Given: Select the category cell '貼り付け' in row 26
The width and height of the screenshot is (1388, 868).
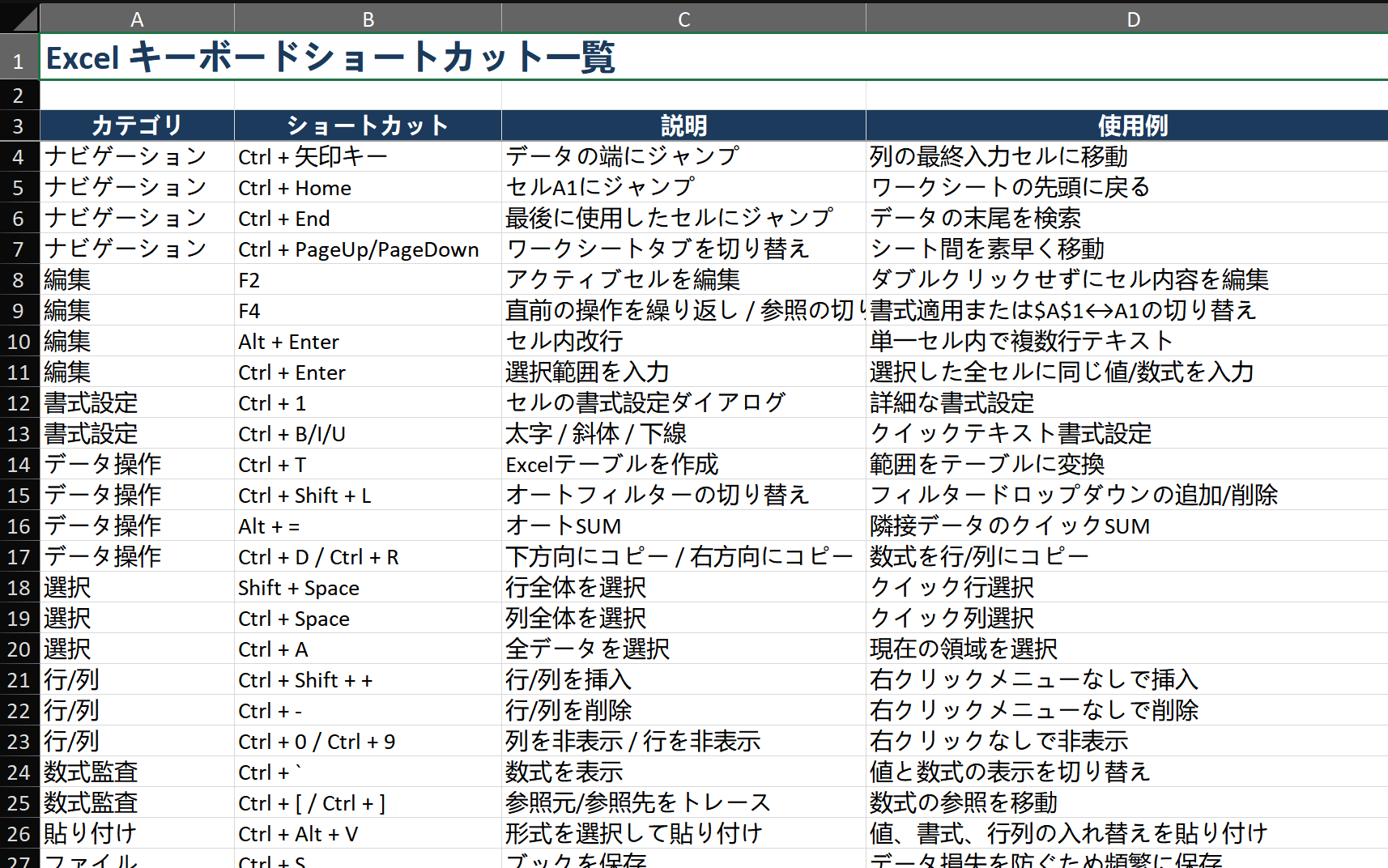Looking at the screenshot, I should click(x=137, y=834).
